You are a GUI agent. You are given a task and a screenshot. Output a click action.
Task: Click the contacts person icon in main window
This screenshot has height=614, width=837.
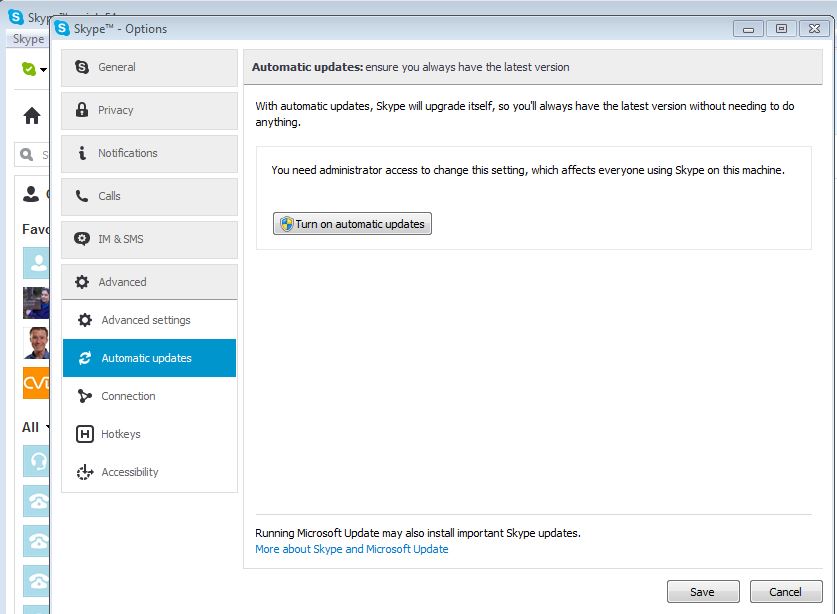click(31, 194)
